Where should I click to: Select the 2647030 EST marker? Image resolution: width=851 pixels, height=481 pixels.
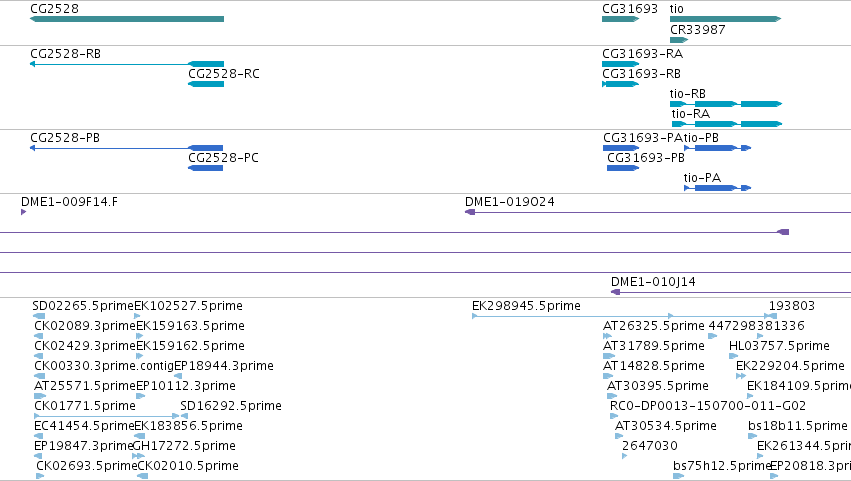click(625, 456)
